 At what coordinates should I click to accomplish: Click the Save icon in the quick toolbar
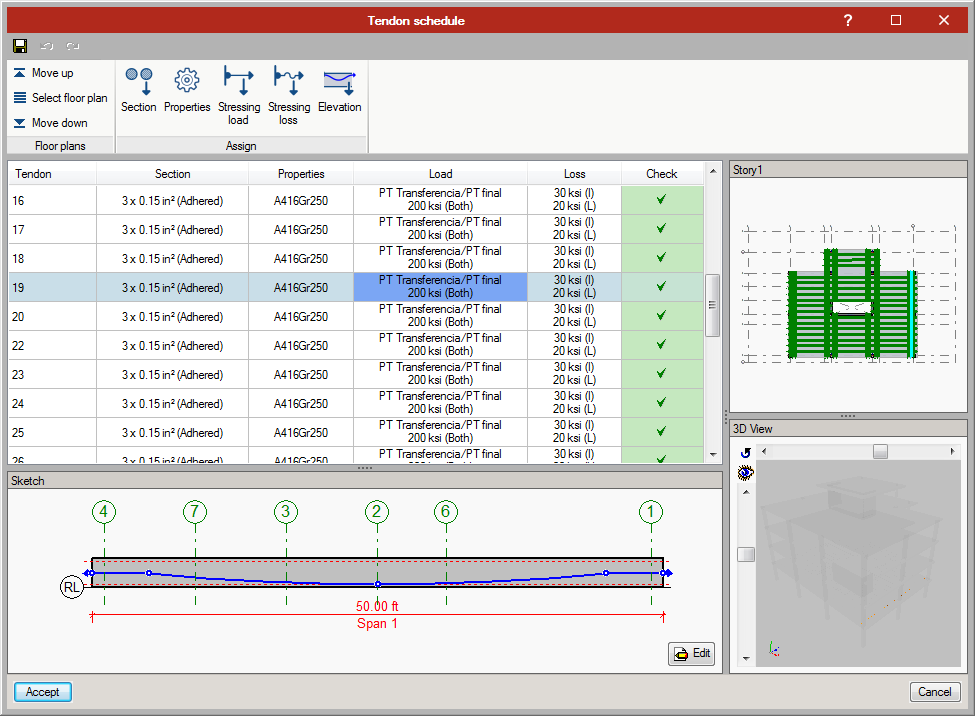coord(20,46)
